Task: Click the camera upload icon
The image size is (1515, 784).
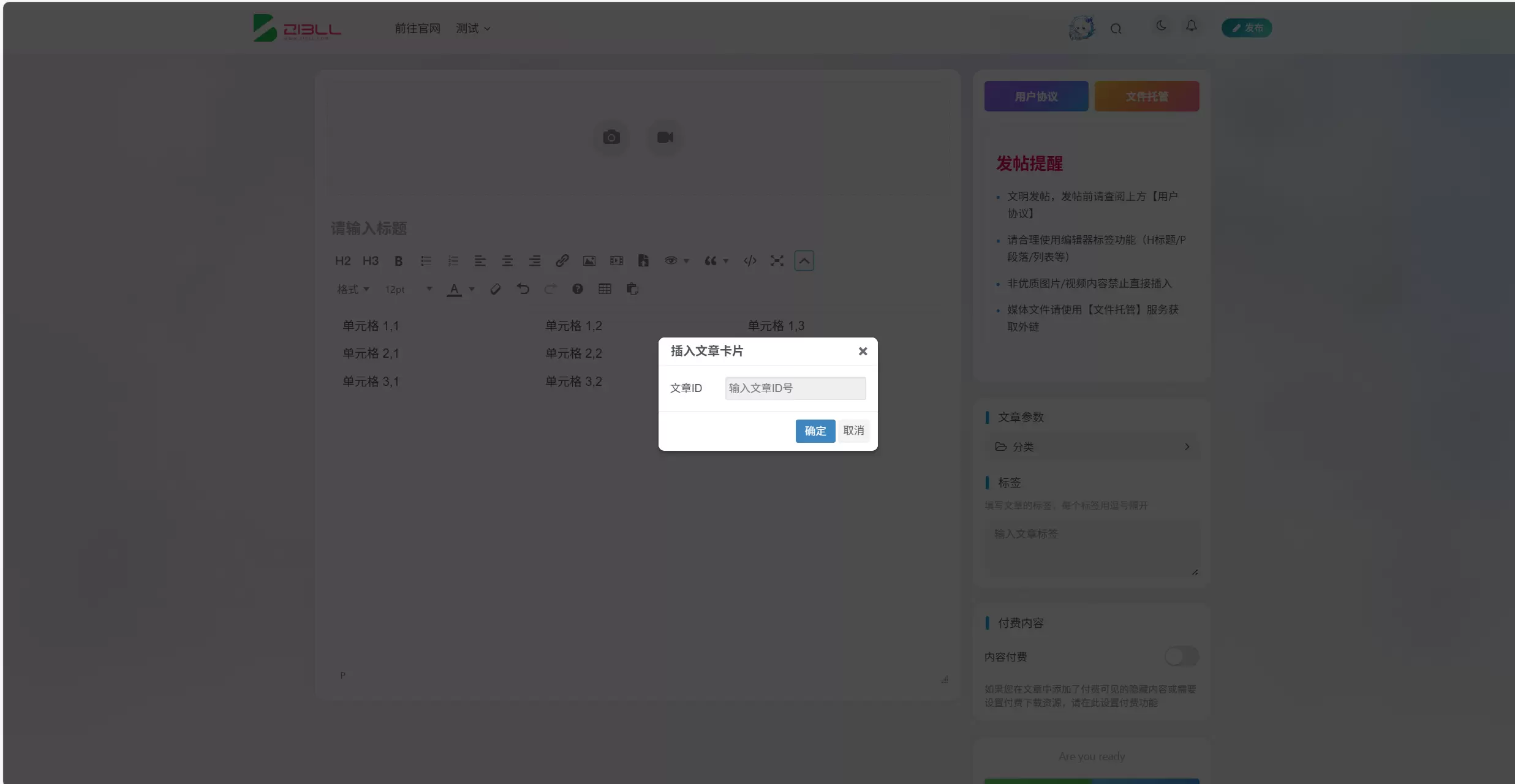Action: click(x=611, y=137)
